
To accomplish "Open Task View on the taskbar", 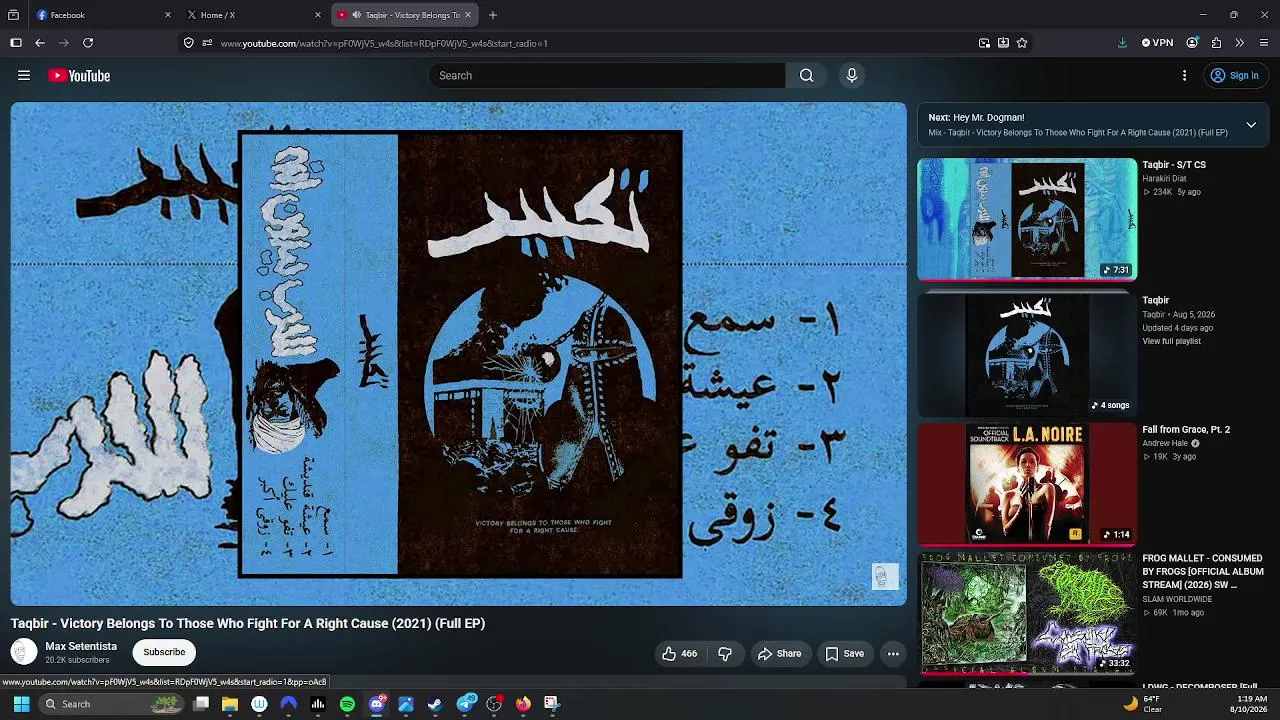I will point(201,704).
